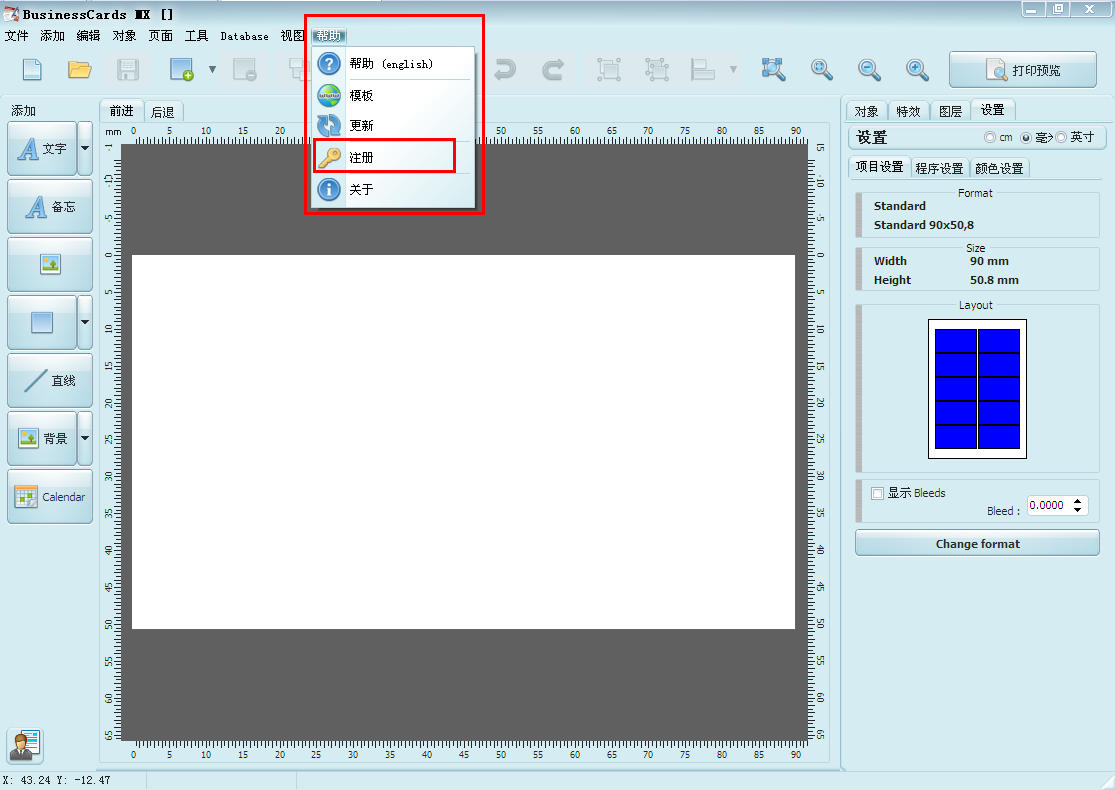Click the Bleed spinner arrows
Screen dimensions: 1115x790
click(1078, 506)
